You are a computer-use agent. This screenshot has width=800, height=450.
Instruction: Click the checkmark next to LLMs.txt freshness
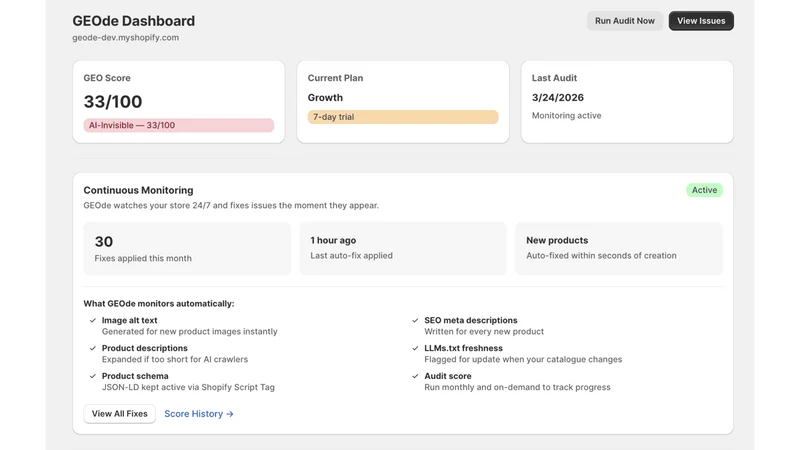tap(415, 348)
